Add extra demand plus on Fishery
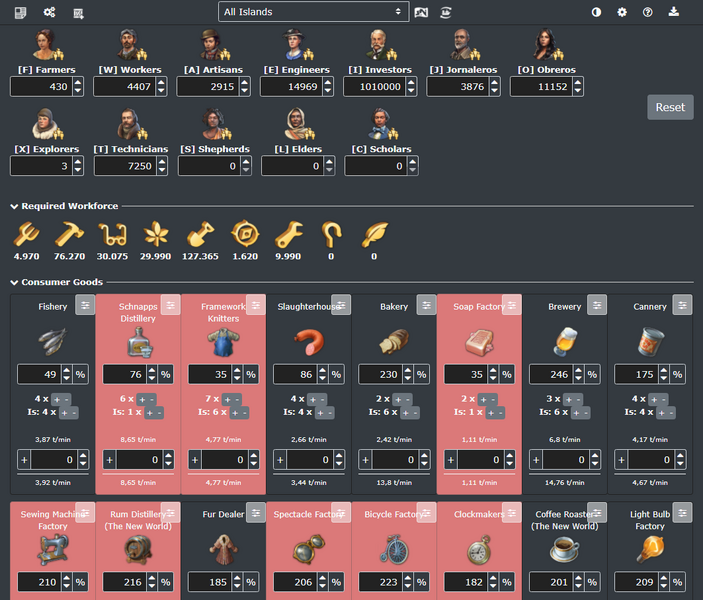 tap(25, 460)
